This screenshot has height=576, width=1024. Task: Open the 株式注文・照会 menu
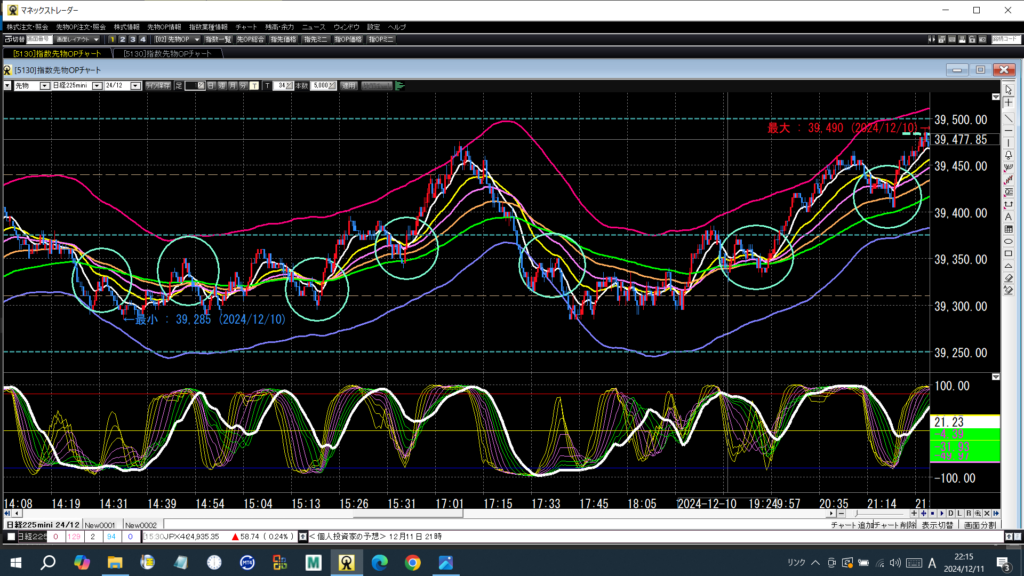(27, 27)
